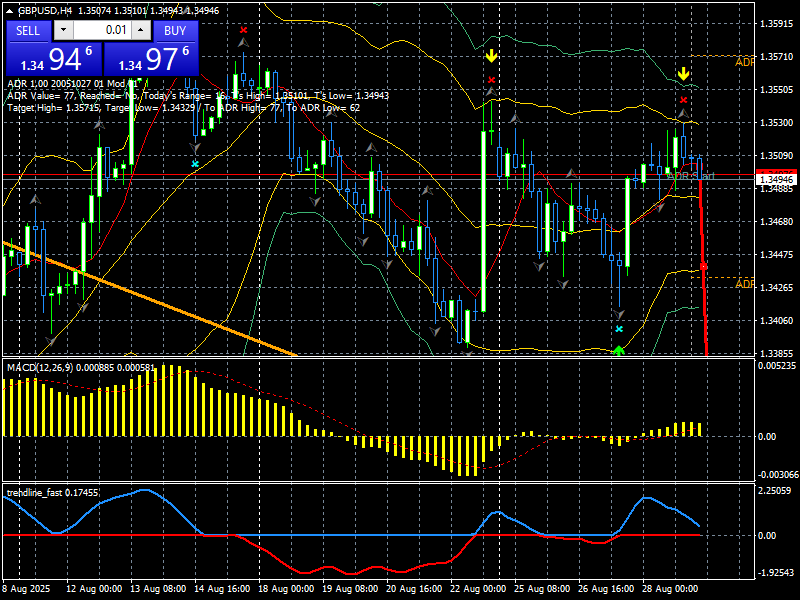Click the 28 Aug 00:00 time label
The height and width of the screenshot is (600, 800).
tap(670, 589)
